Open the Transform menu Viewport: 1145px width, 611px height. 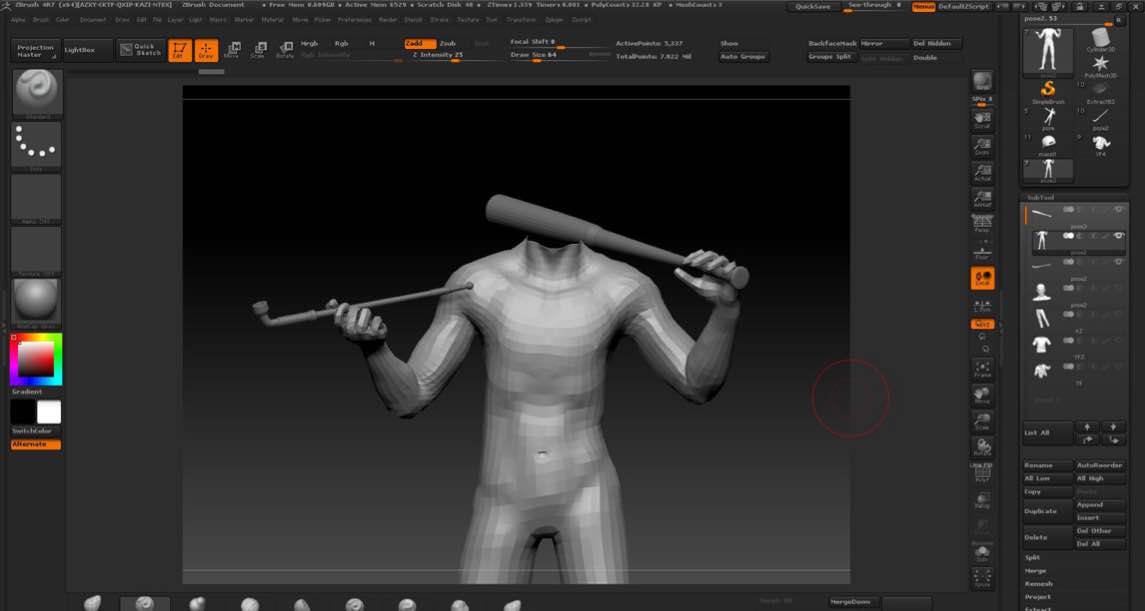click(x=521, y=20)
